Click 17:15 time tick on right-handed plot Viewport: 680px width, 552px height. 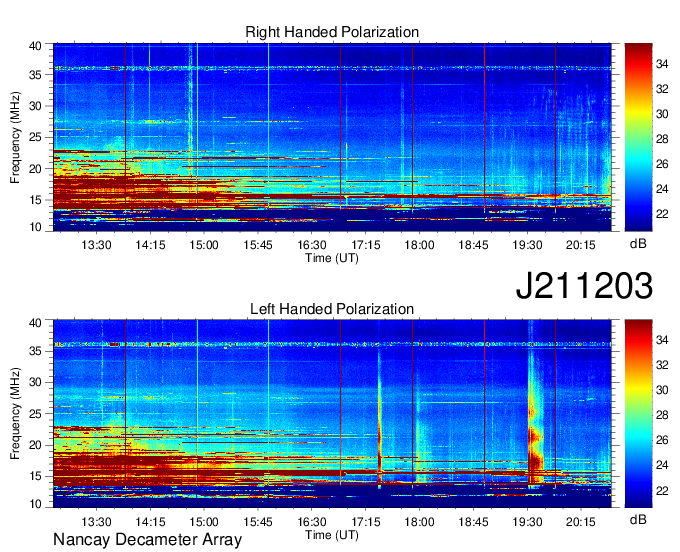tap(366, 245)
